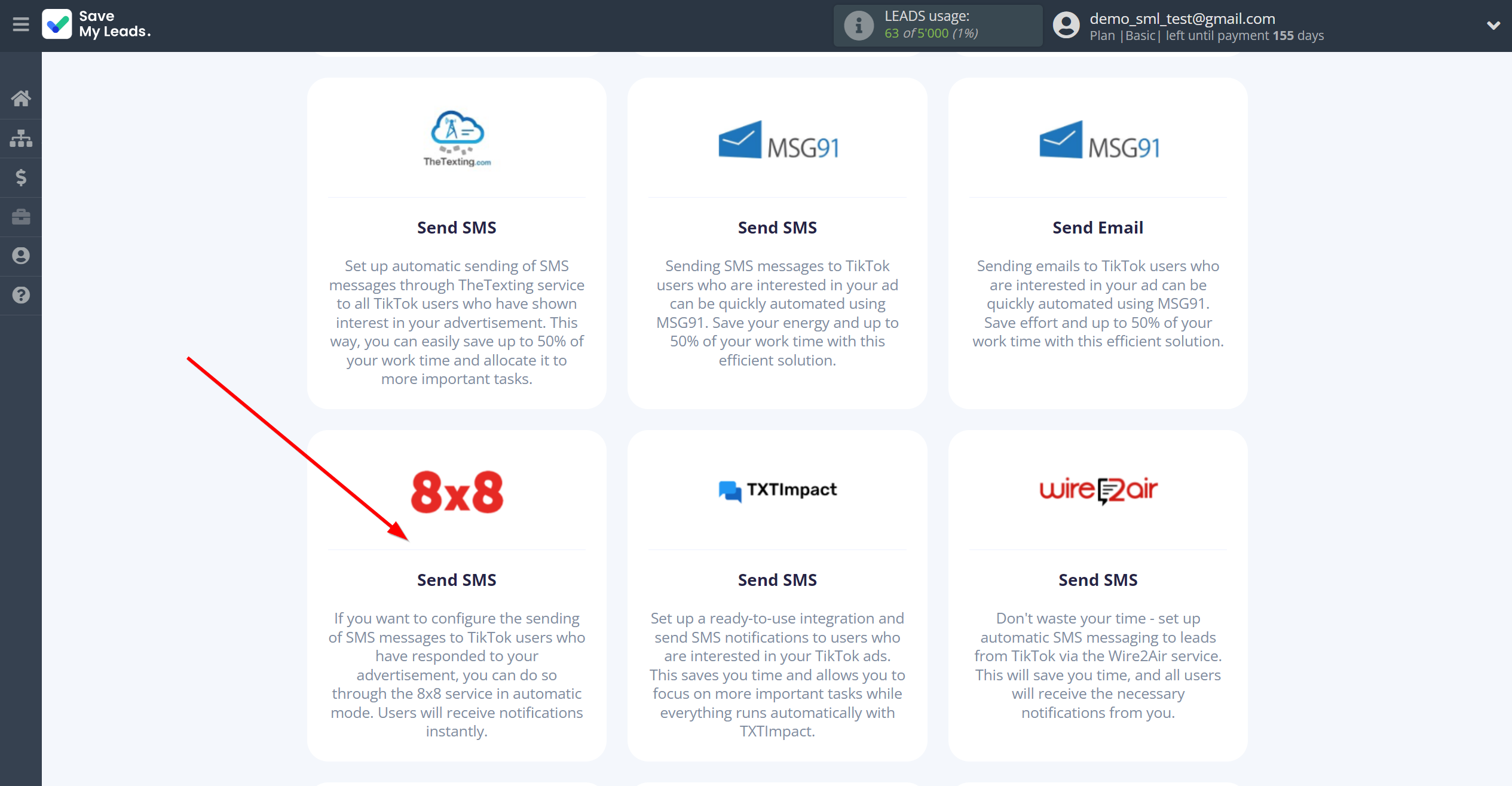
Task: Click Send SMS title under TheTexting
Action: [457, 228]
